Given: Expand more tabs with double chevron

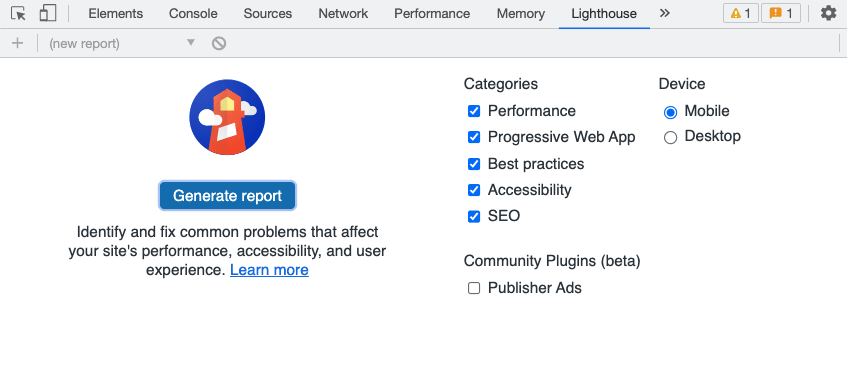Looking at the screenshot, I should coord(665,14).
